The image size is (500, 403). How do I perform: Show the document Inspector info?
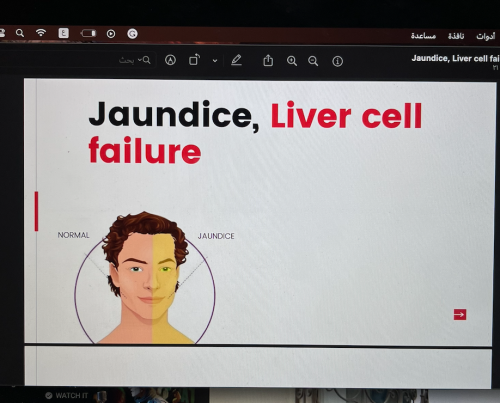point(337,61)
